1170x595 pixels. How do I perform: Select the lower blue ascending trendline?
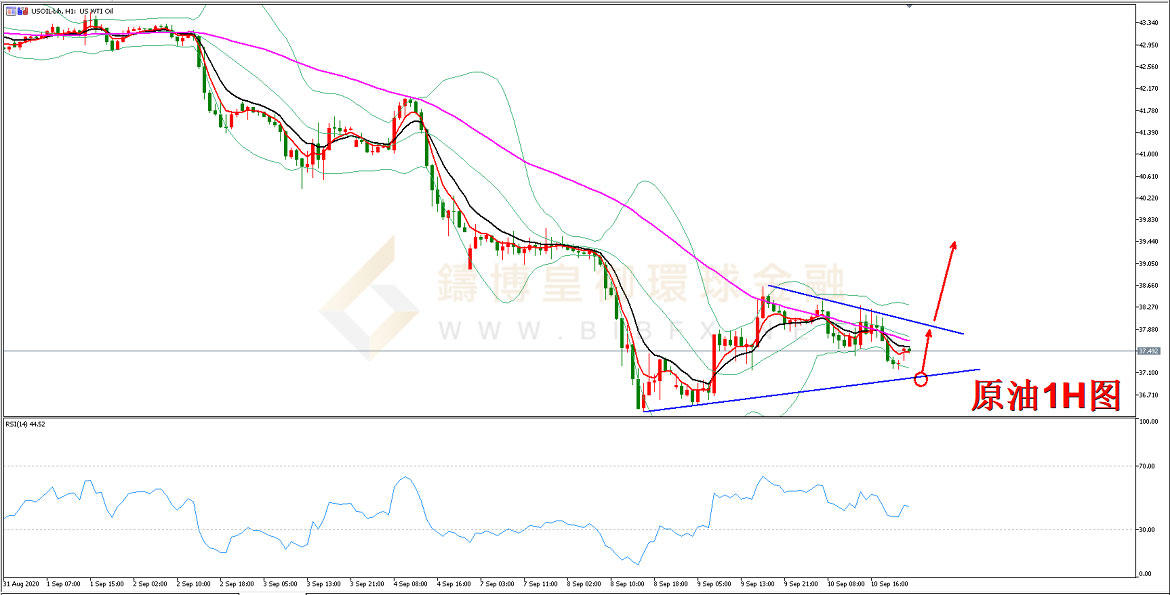tap(800, 392)
